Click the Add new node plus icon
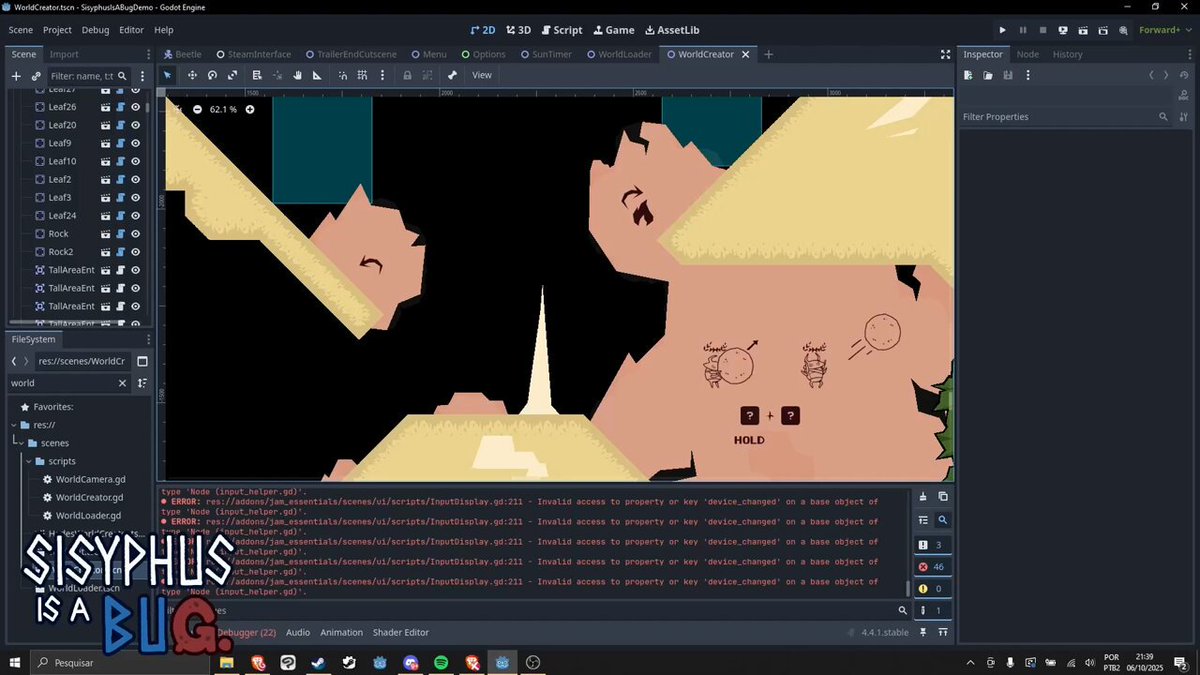Viewport: 1200px width, 675px height. coord(16,75)
